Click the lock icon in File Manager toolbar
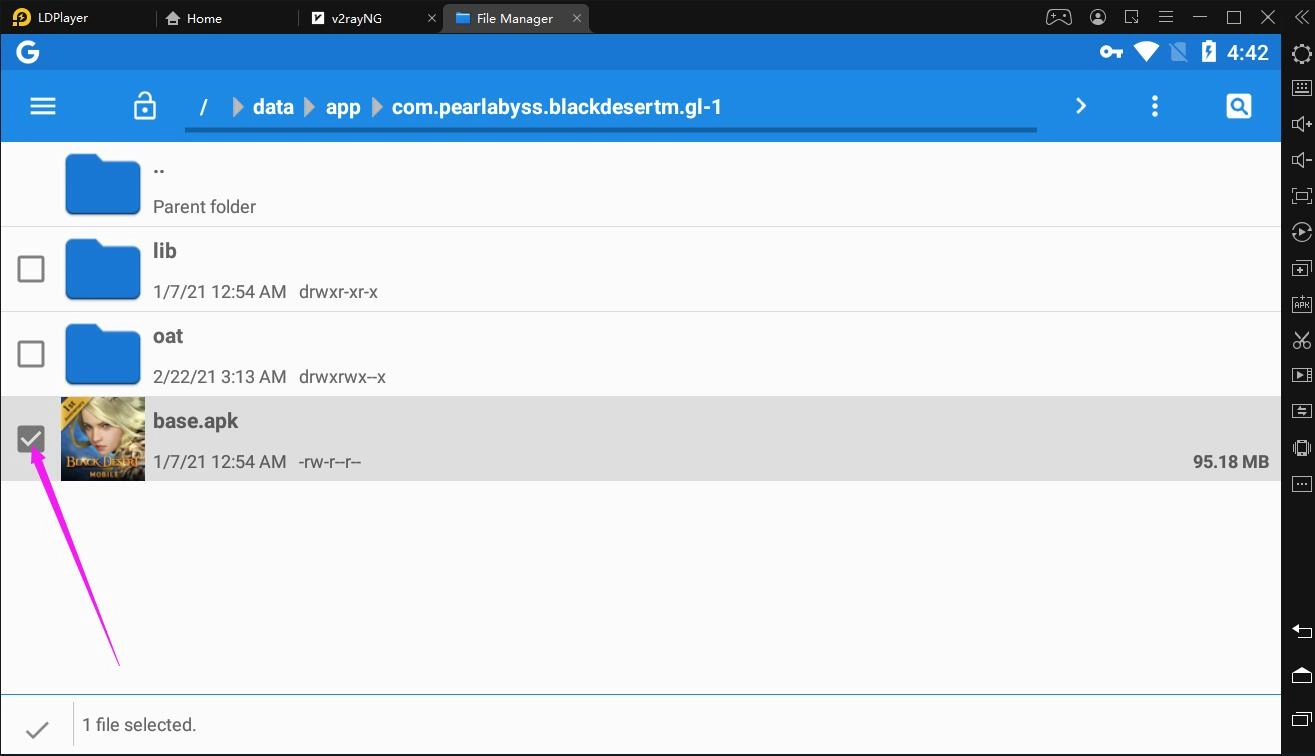Screen dimensions: 1315x756 tap(144, 106)
